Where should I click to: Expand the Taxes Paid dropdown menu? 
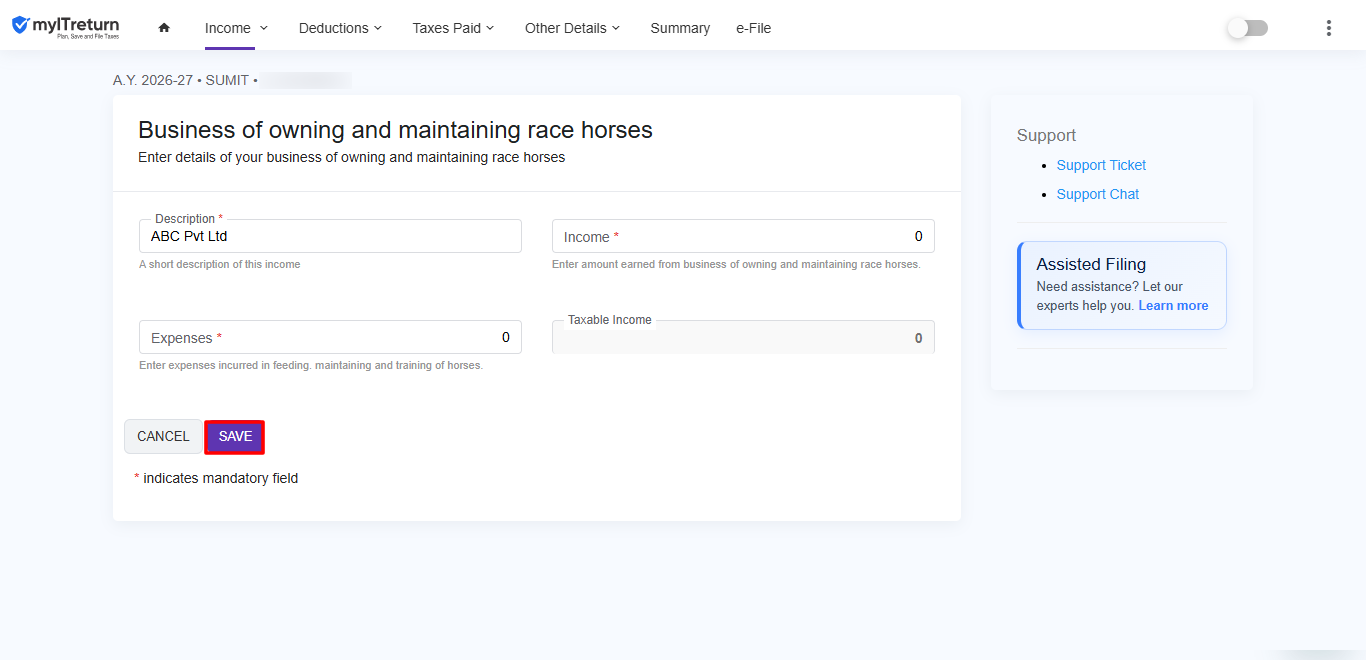tap(453, 28)
